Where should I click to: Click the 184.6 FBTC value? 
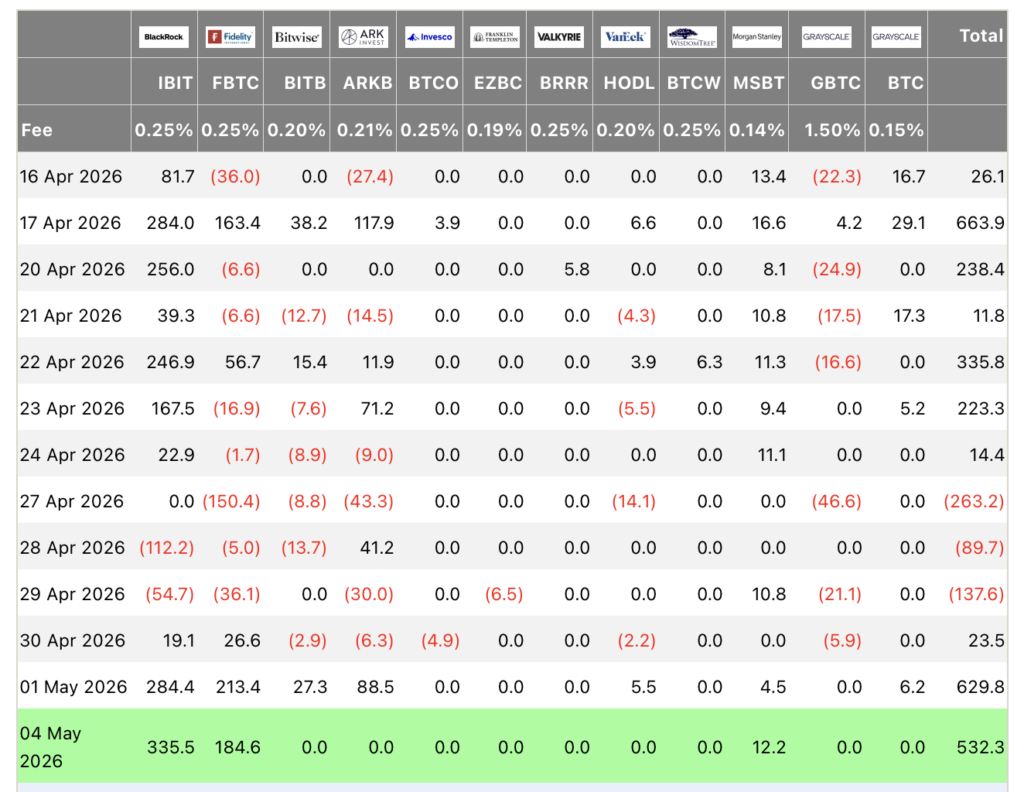pyautogui.click(x=238, y=747)
